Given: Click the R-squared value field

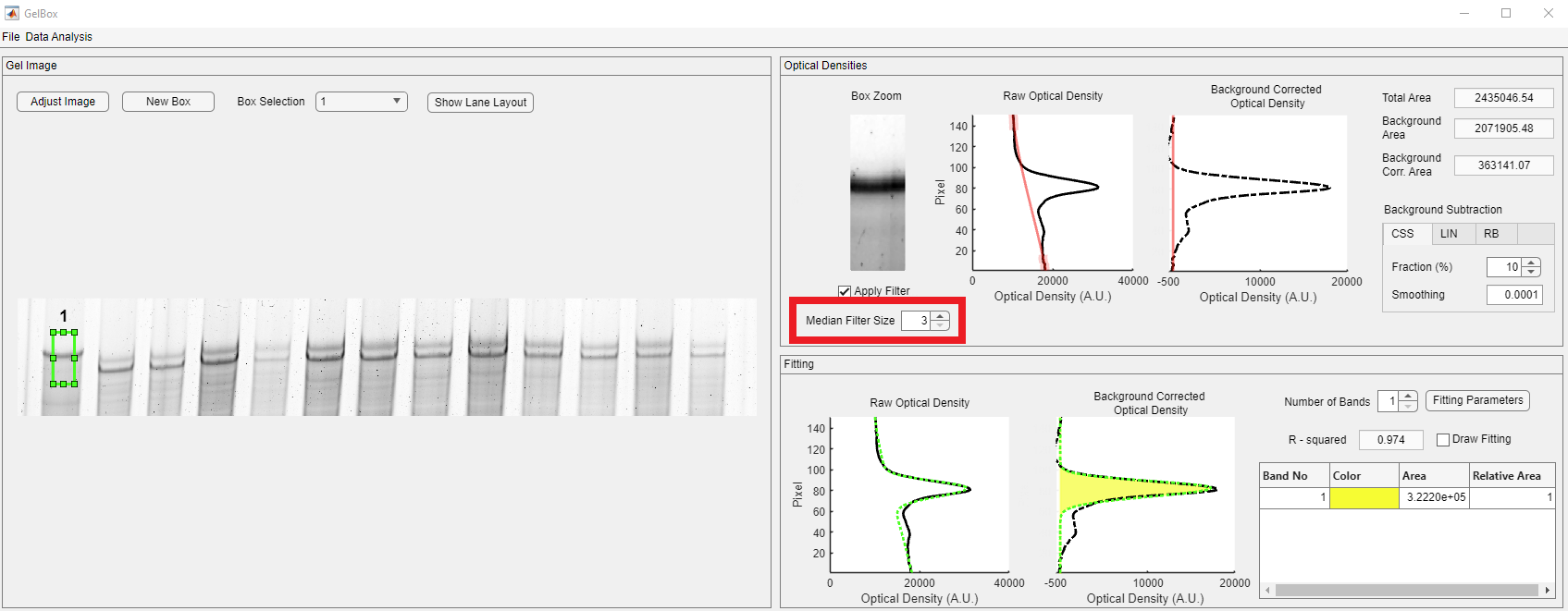Looking at the screenshot, I should click(x=1390, y=440).
